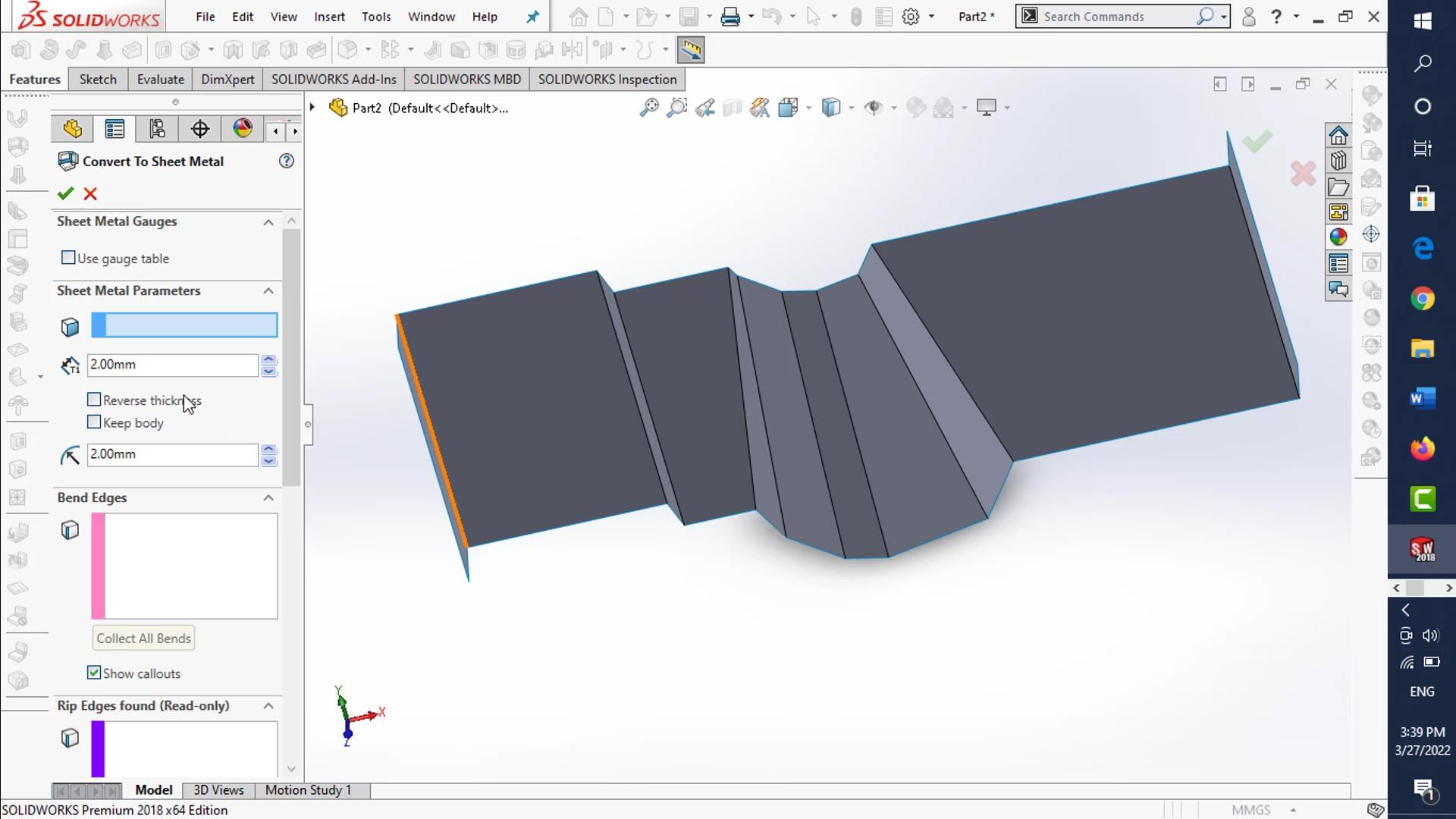Launch Google Chrome from the taskbar

click(1423, 298)
